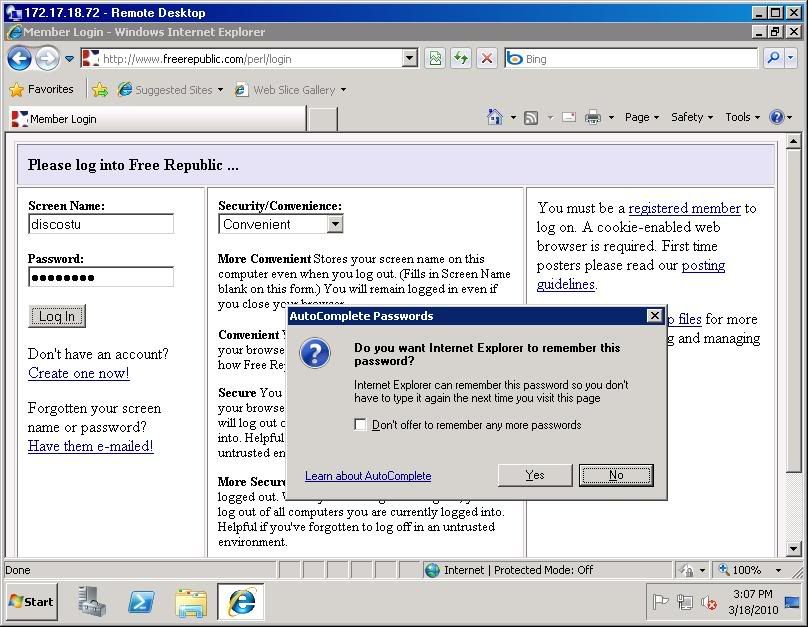This screenshot has width=808, height=627.
Task: Click the Read Mail icon
Action: [569, 117]
